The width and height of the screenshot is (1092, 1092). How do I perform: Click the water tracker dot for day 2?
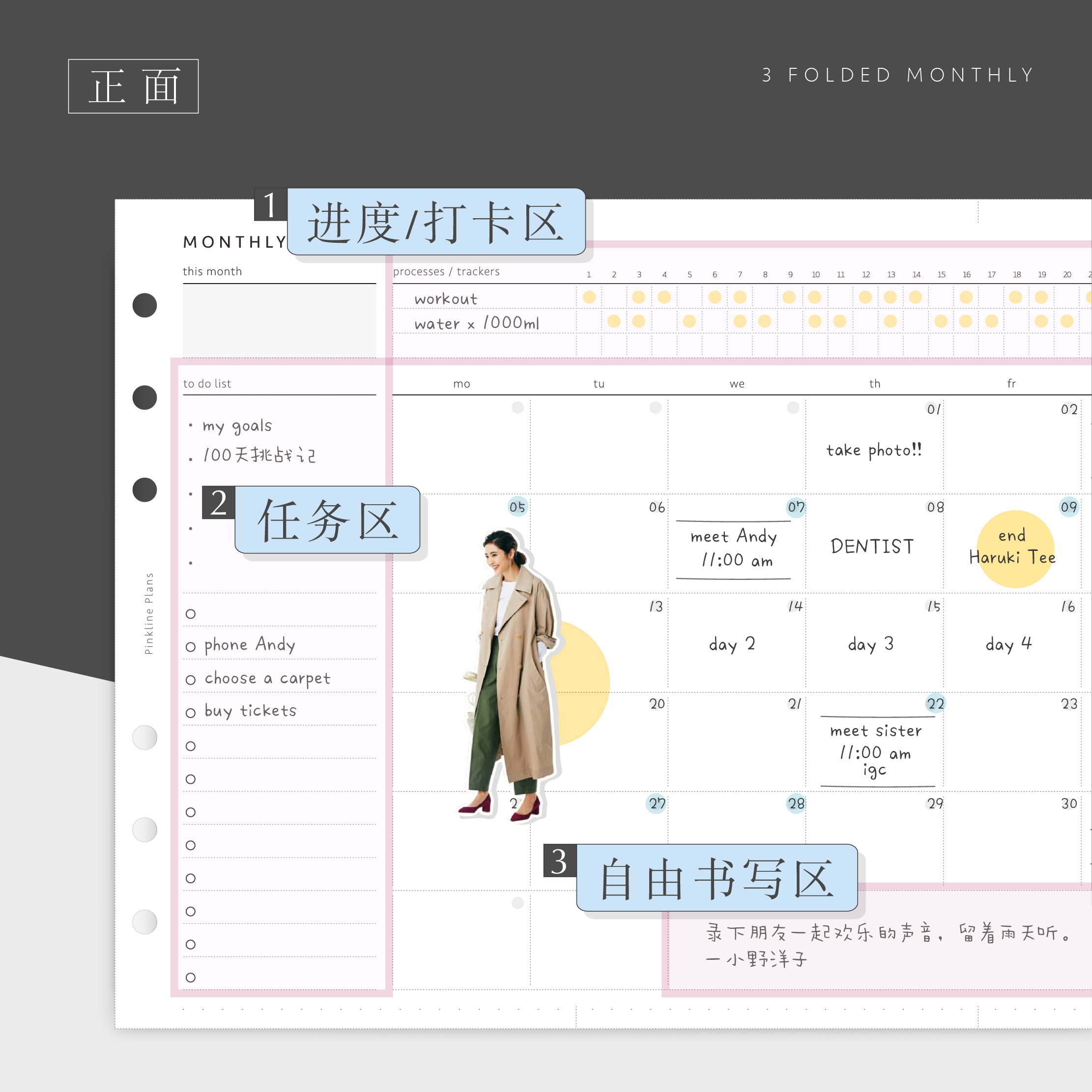click(614, 321)
